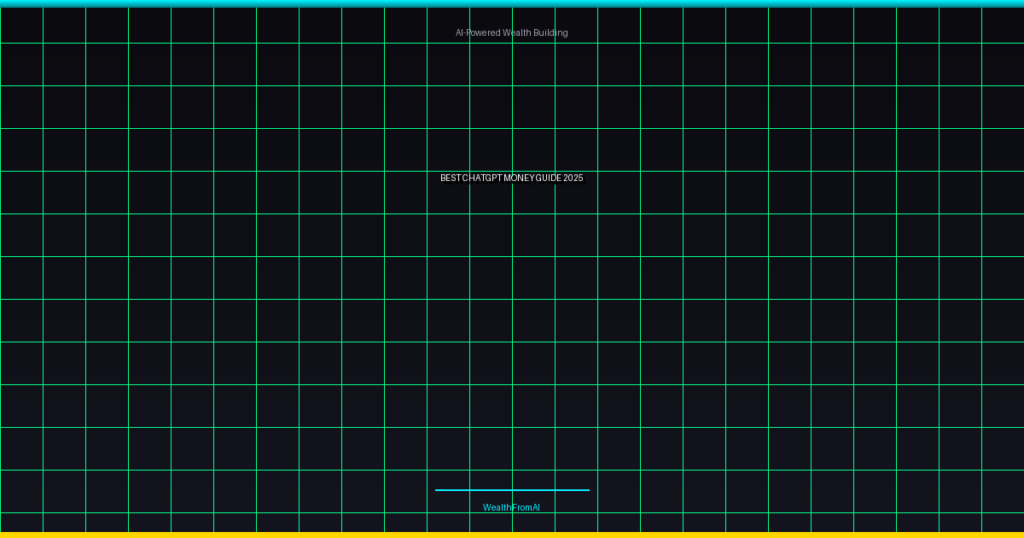
Task: Click the cyan bar along the top edge
Action: (x=512, y=3)
